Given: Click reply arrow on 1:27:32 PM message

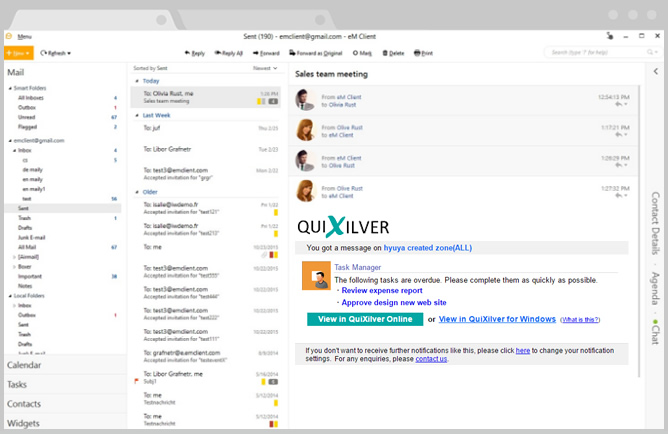Looking at the screenshot, I should 618,196.
